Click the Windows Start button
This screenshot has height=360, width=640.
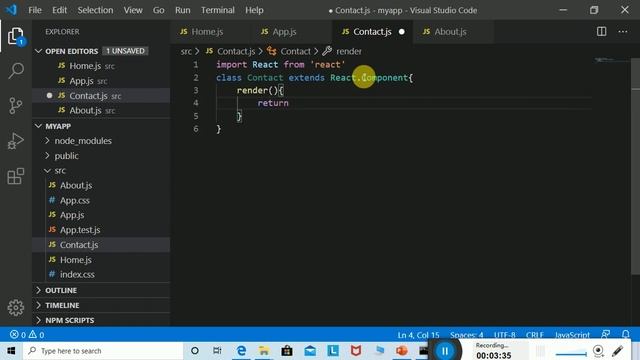11,351
